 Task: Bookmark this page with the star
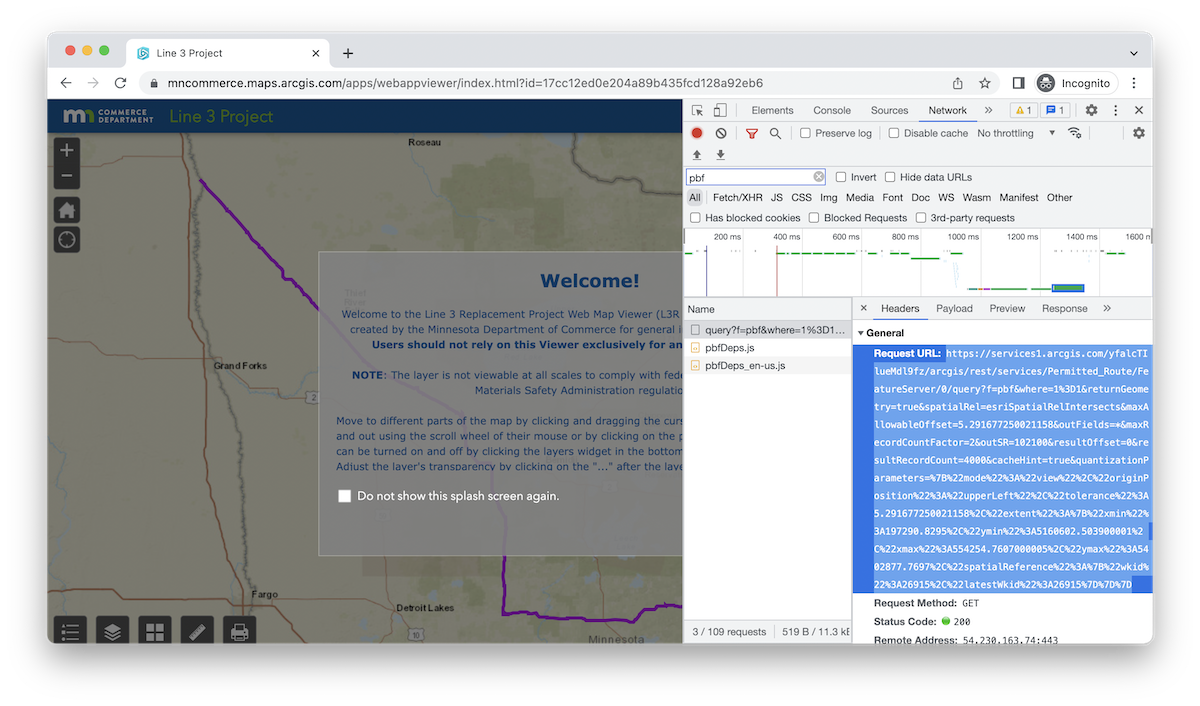point(985,83)
